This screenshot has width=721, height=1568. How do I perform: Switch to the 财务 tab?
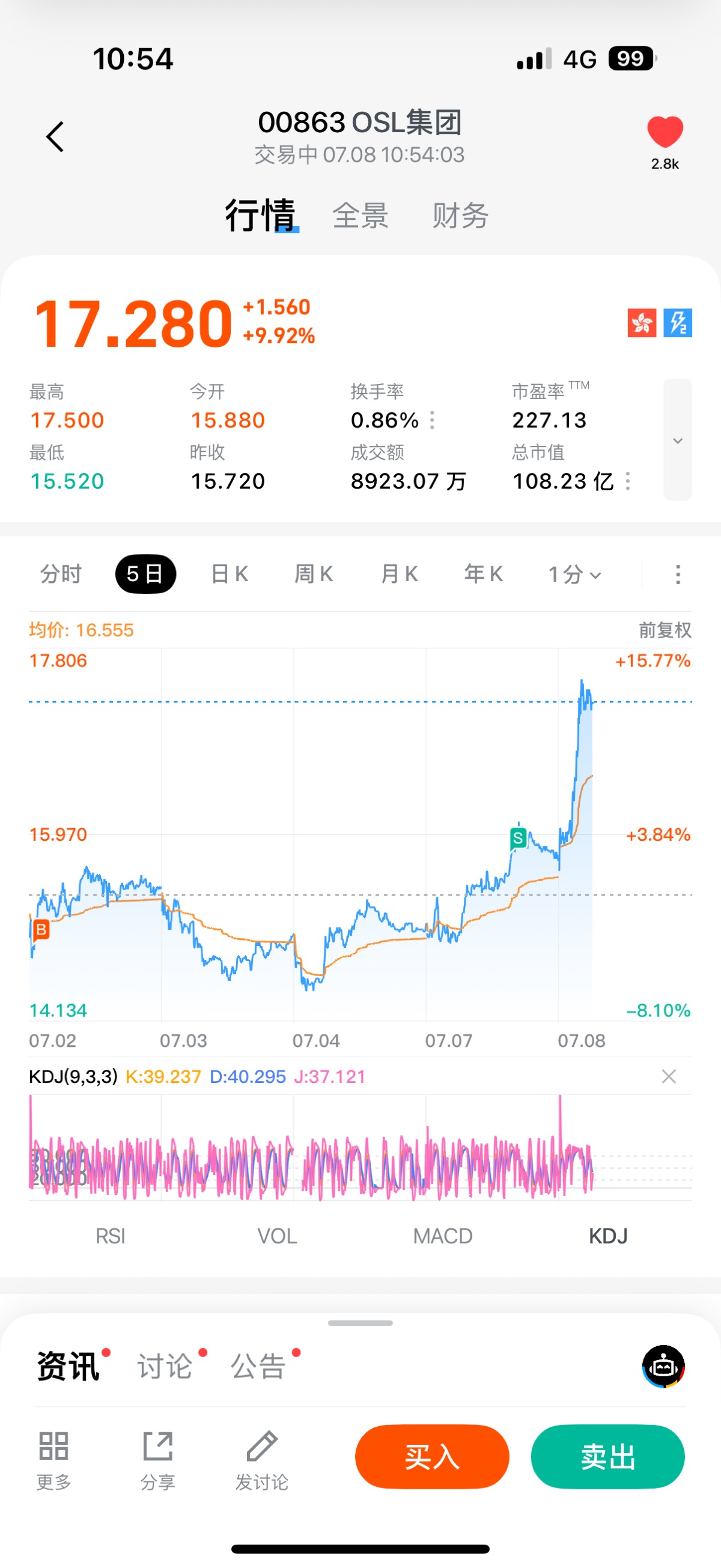pos(460,216)
